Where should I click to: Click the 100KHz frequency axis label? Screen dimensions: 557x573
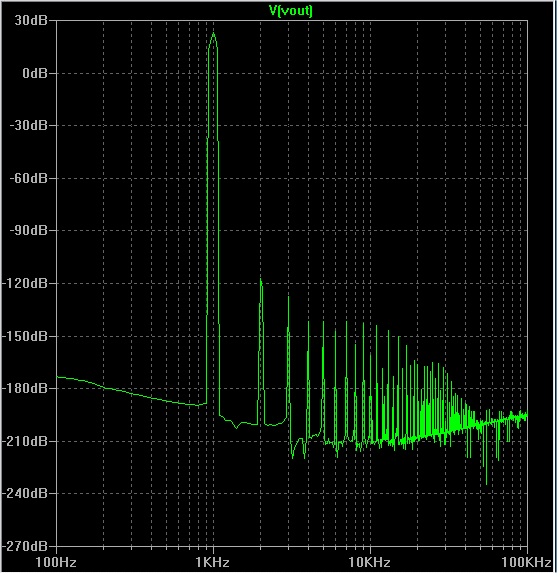[x=526, y=562]
